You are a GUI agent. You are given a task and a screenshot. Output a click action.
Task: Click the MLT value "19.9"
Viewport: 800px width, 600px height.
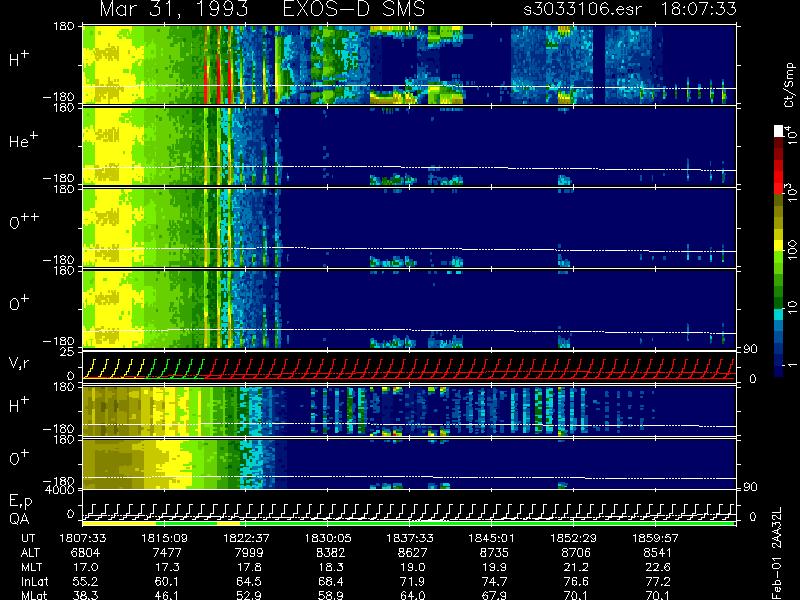click(x=494, y=567)
